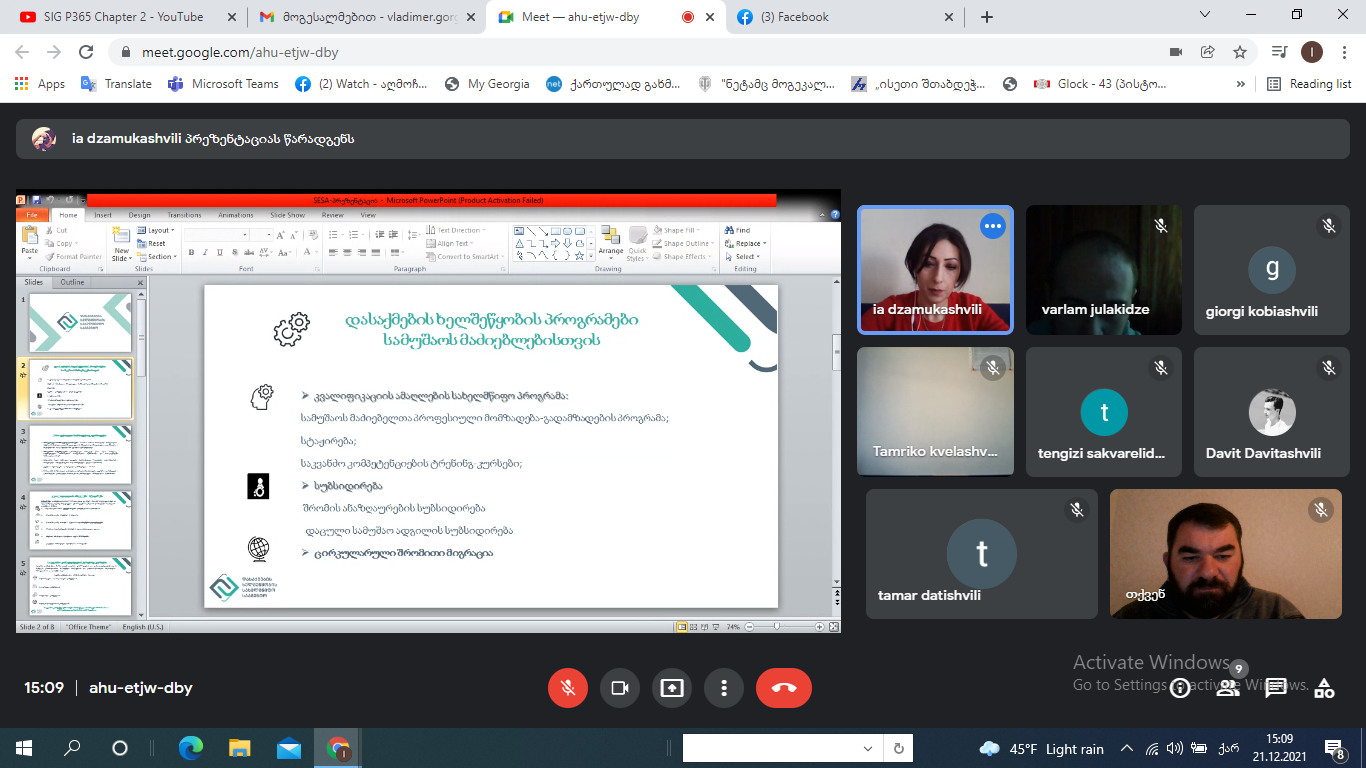Open the Reading list
Viewport: 1366px width, 768px height.
(1309, 84)
